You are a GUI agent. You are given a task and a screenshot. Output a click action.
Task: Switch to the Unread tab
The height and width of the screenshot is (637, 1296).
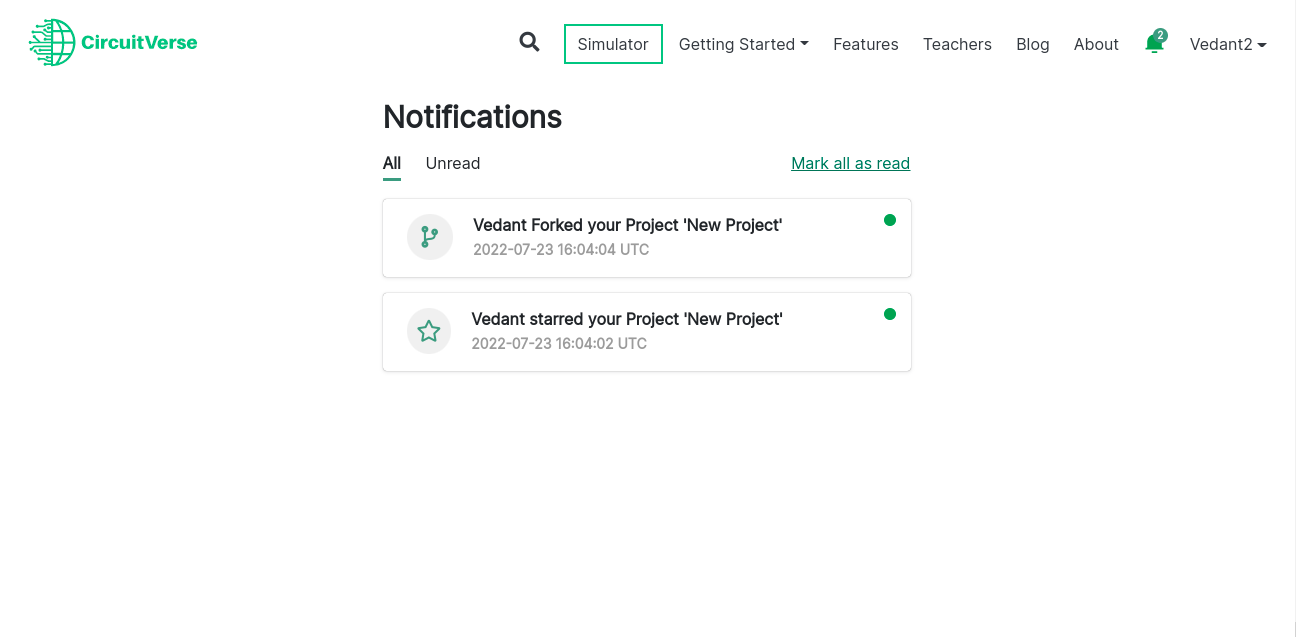tap(453, 163)
